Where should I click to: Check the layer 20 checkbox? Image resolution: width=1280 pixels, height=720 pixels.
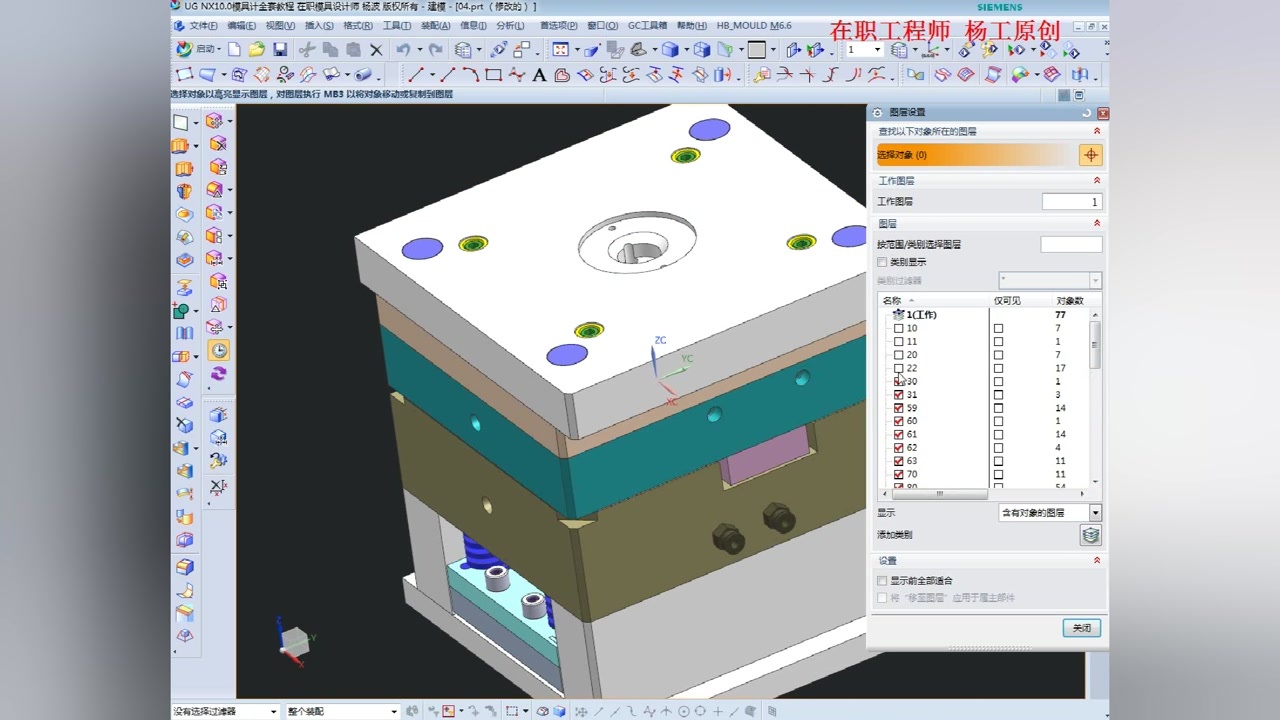(x=898, y=355)
